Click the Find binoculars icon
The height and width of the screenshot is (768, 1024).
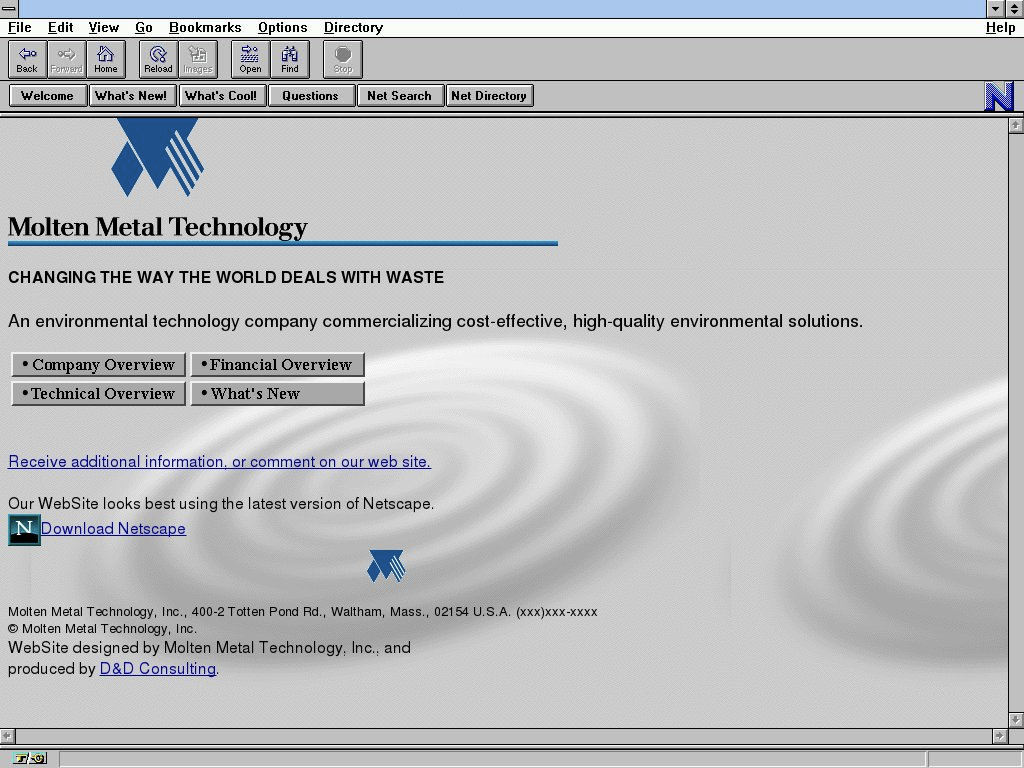(x=290, y=59)
